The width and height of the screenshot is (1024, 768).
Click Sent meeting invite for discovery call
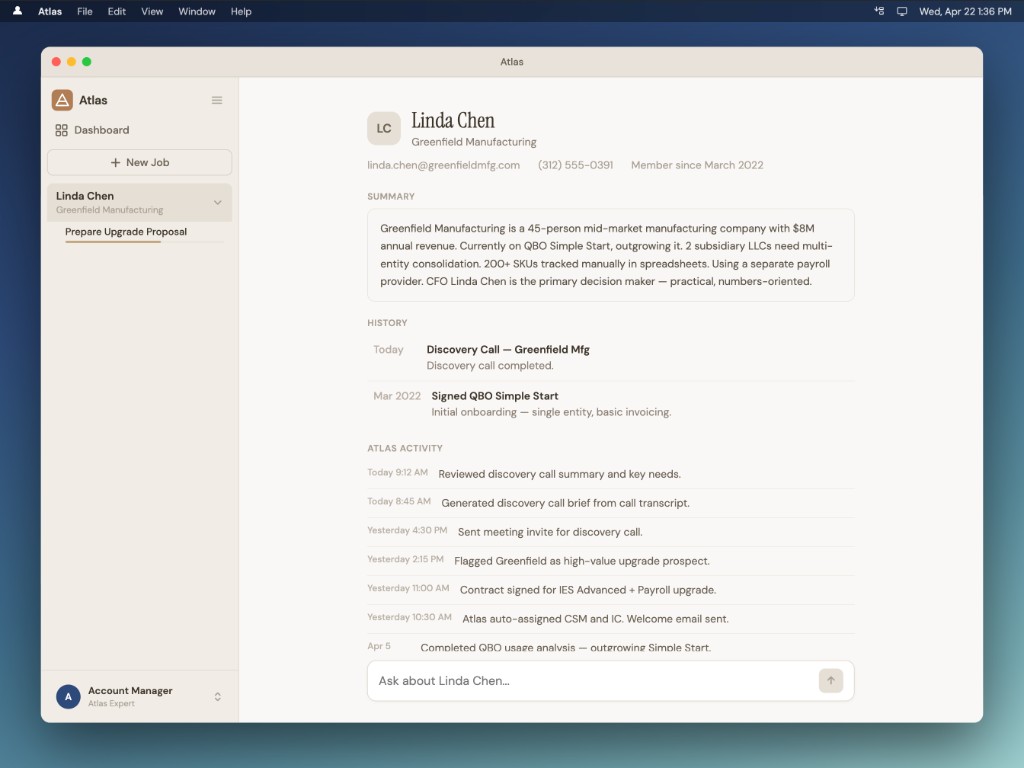[611, 532]
